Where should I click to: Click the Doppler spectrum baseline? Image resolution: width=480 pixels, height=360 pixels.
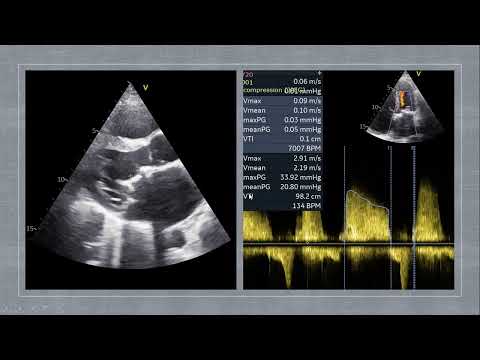(x=349, y=245)
